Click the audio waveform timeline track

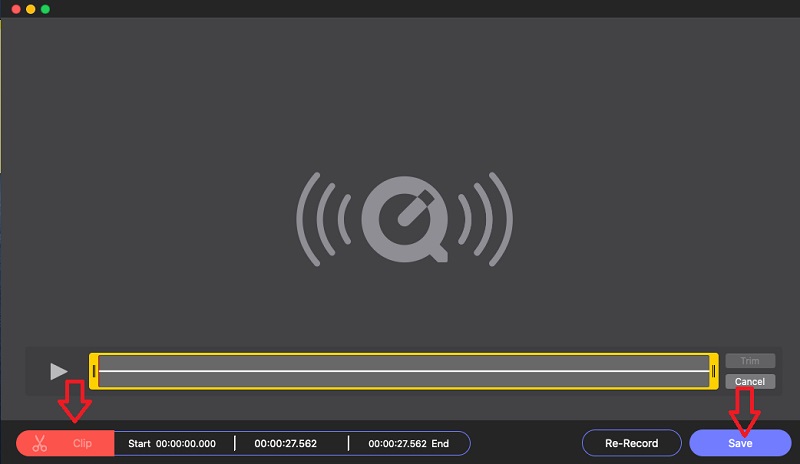pyautogui.click(x=404, y=371)
